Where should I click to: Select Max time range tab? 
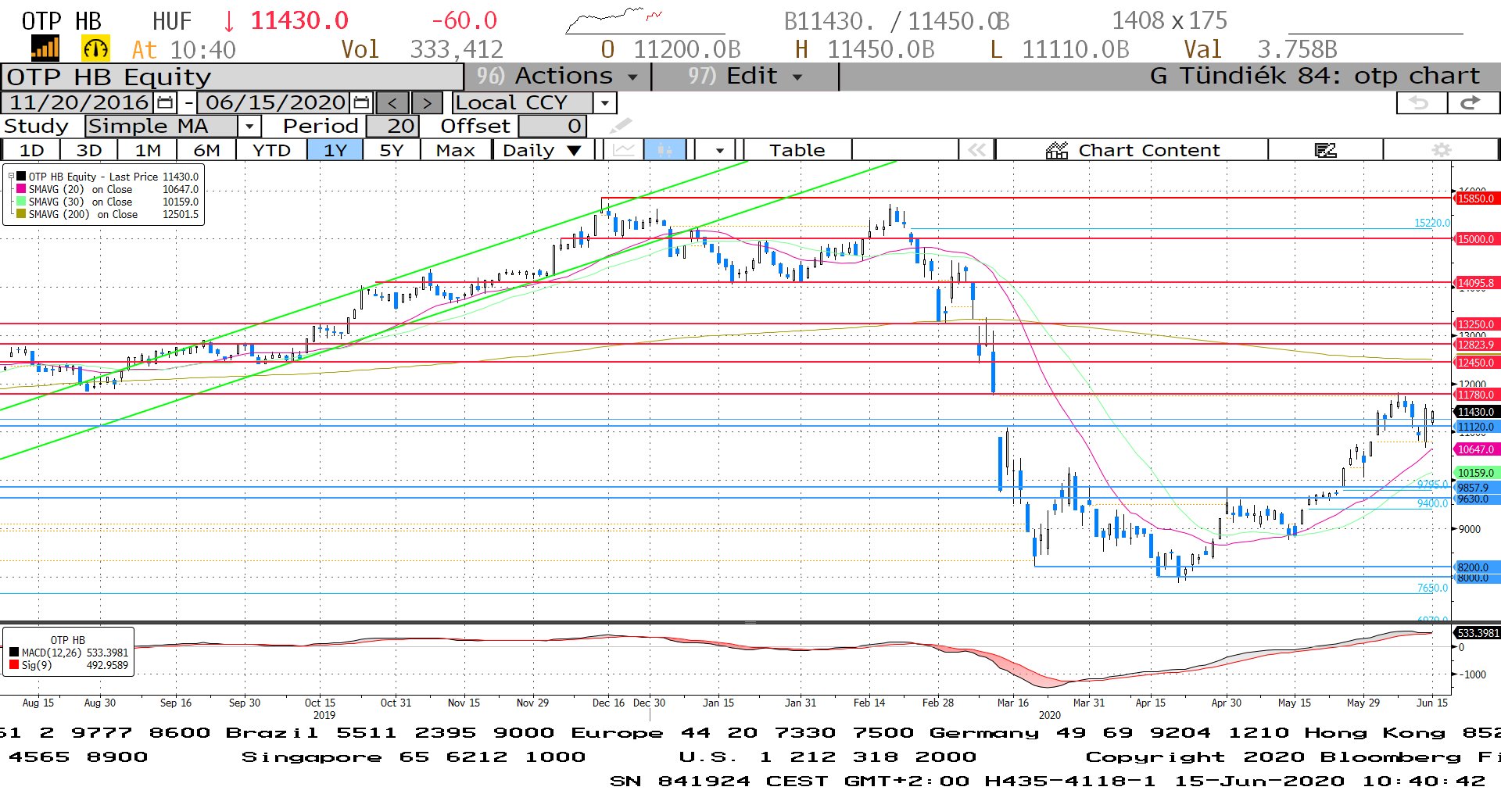pos(456,150)
